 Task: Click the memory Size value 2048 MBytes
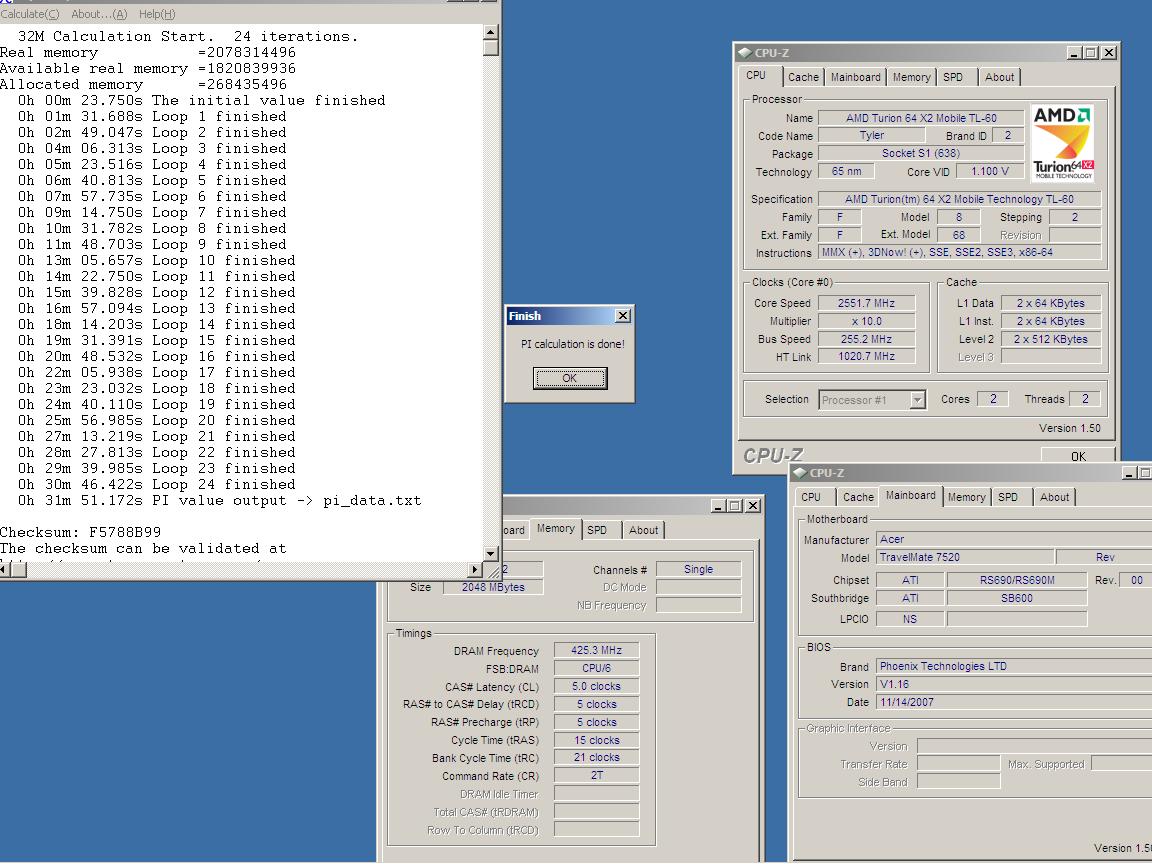pyautogui.click(x=493, y=587)
